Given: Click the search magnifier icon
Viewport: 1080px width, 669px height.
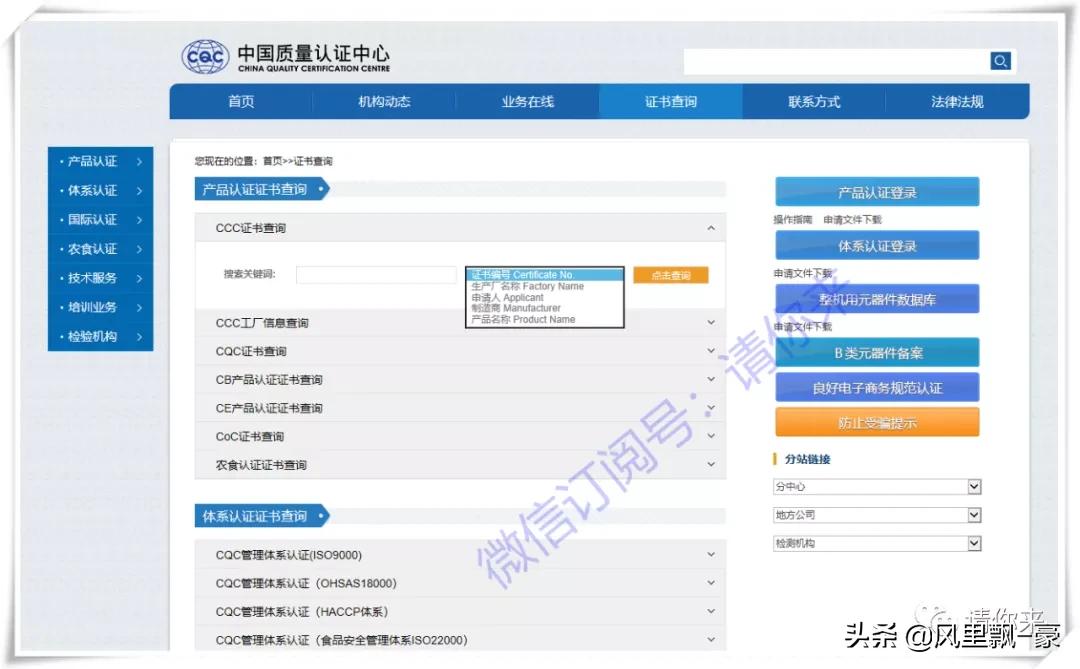Looking at the screenshot, I should [x=1001, y=61].
